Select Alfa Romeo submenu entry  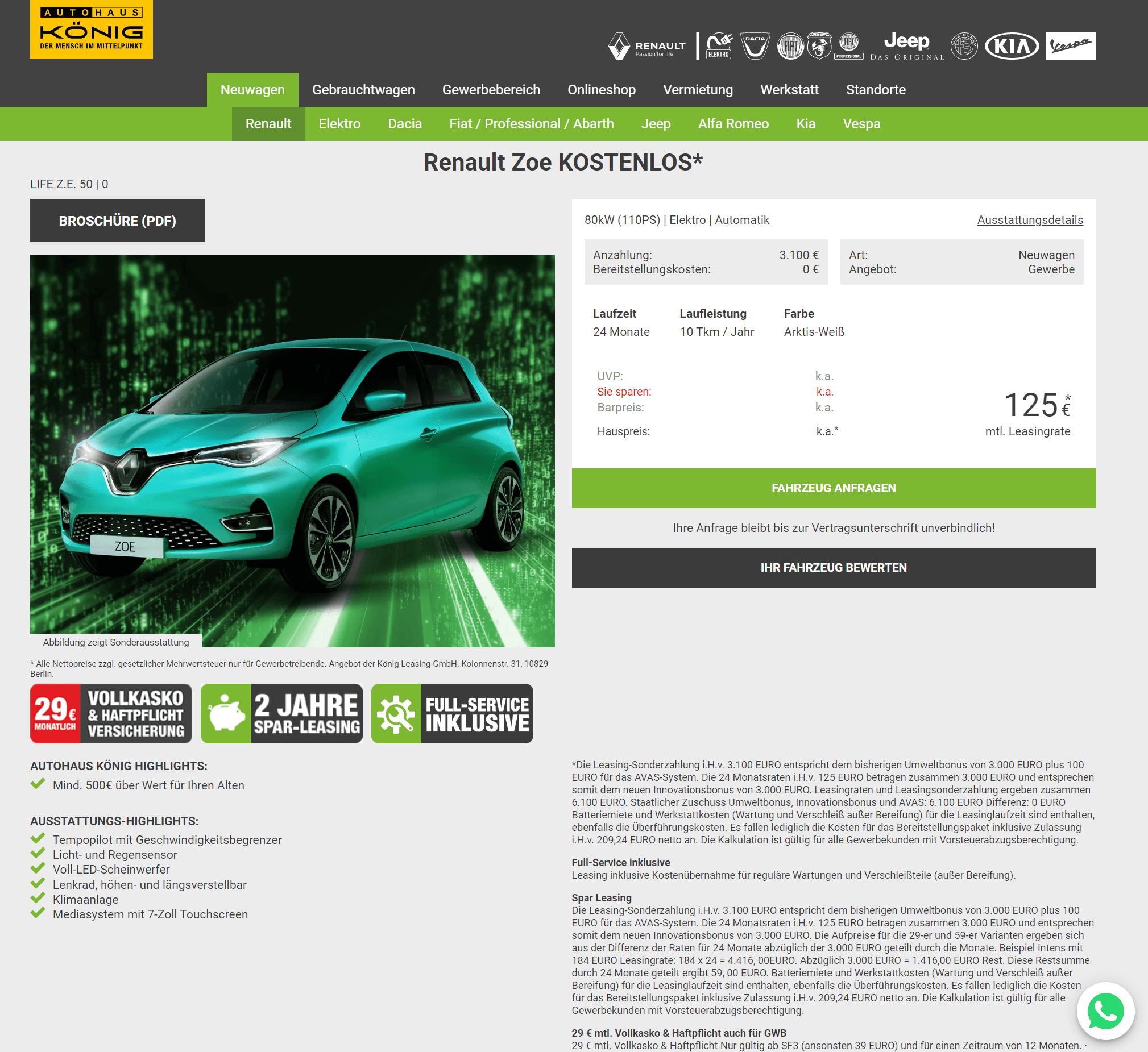click(x=733, y=124)
